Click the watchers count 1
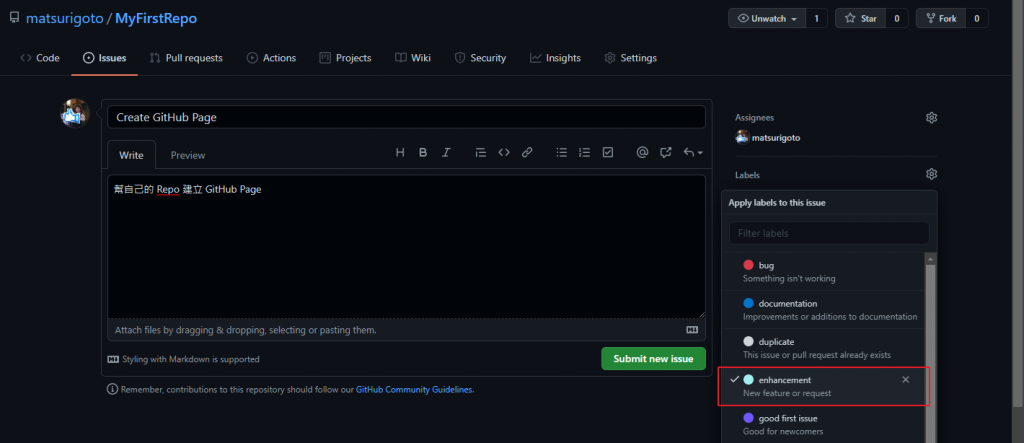 tap(816, 18)
